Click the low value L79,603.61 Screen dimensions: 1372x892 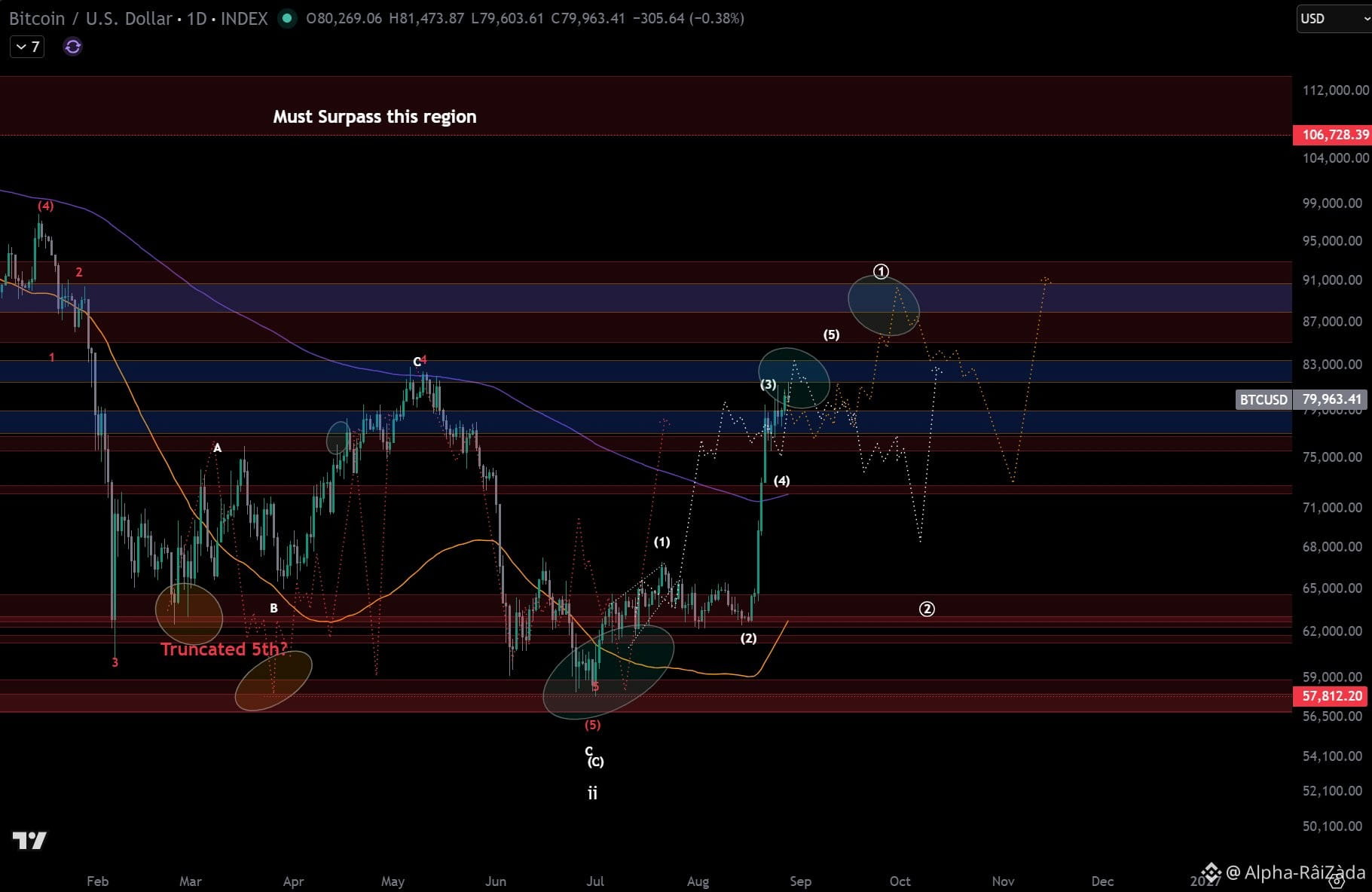coord(507,18)
